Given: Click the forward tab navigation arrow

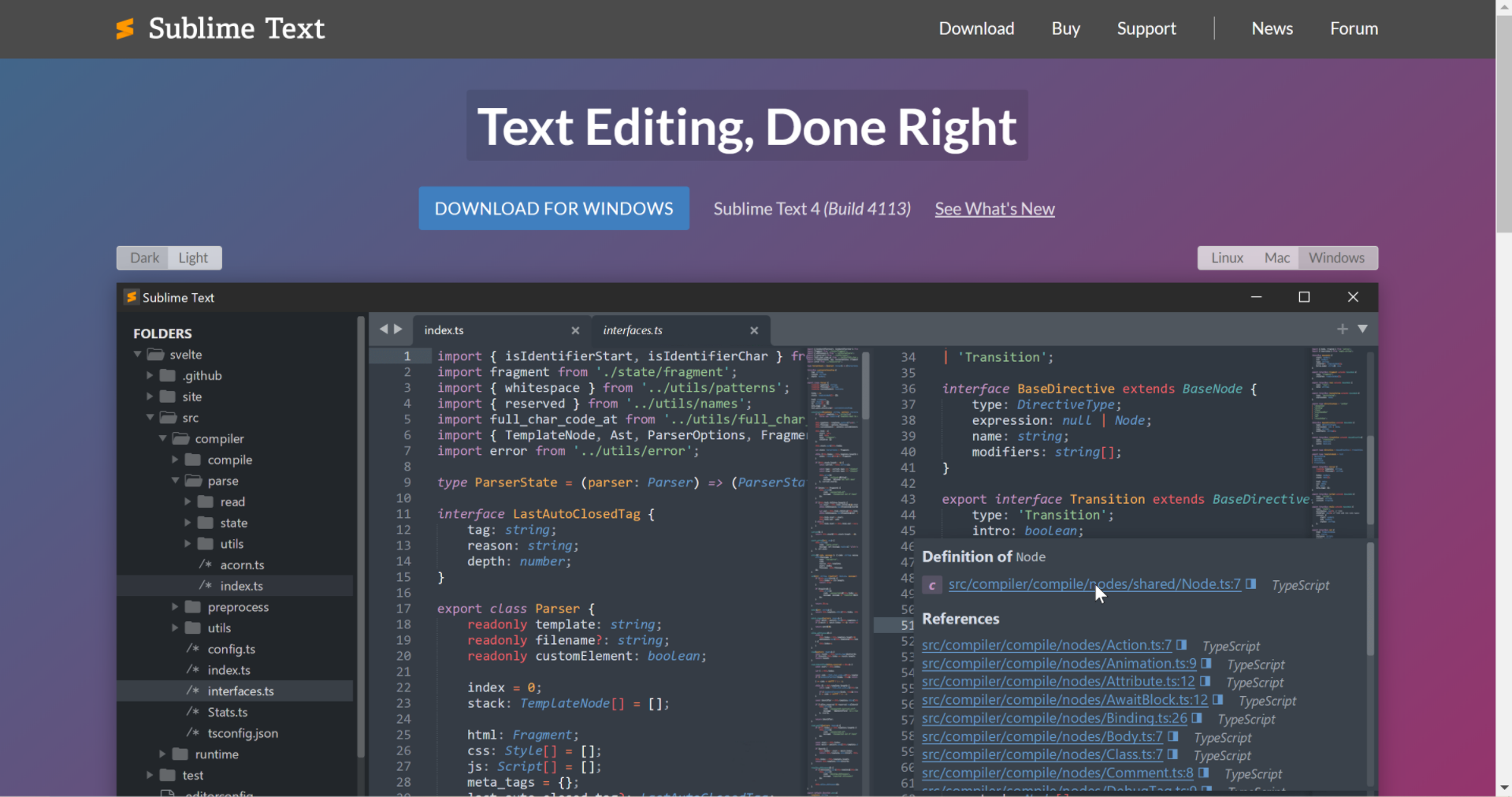Looking at the screenshot, I should click(398, 330).
